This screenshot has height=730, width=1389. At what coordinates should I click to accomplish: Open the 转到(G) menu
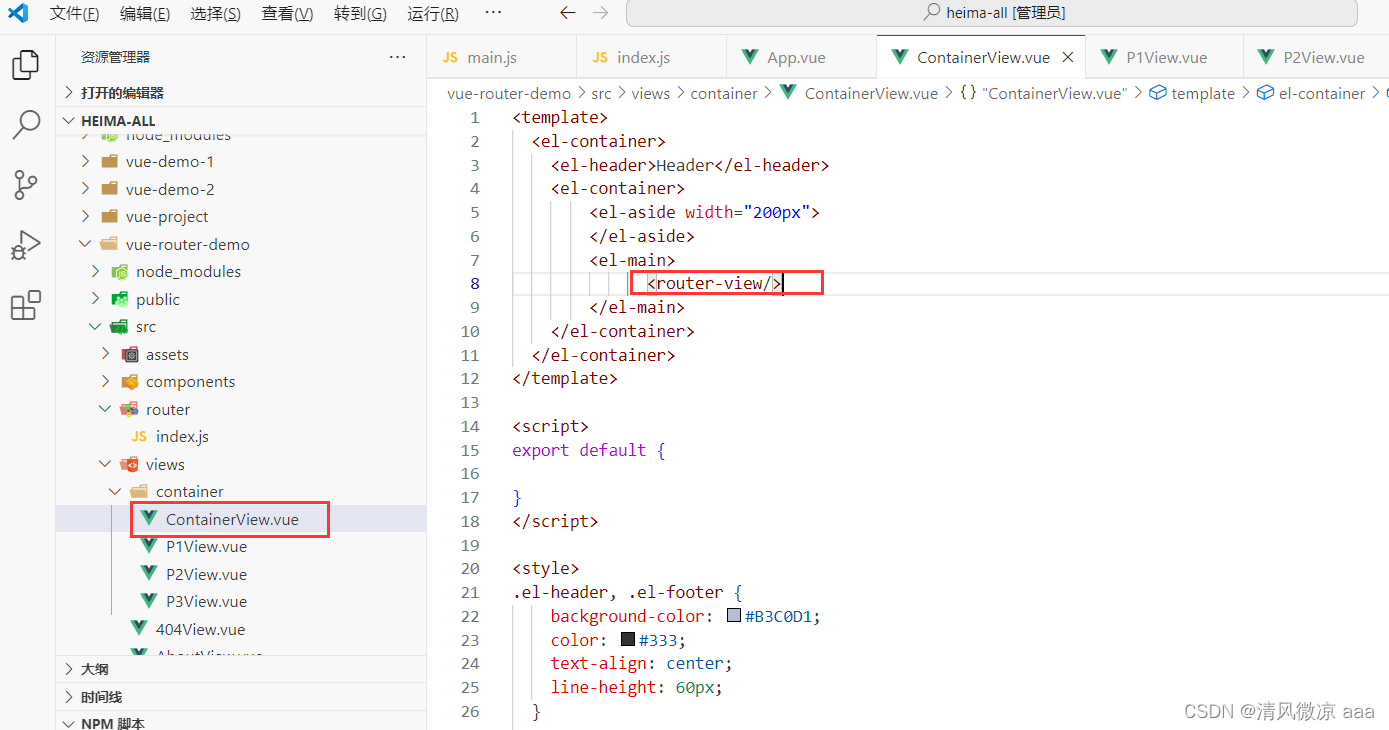[360, 14]
